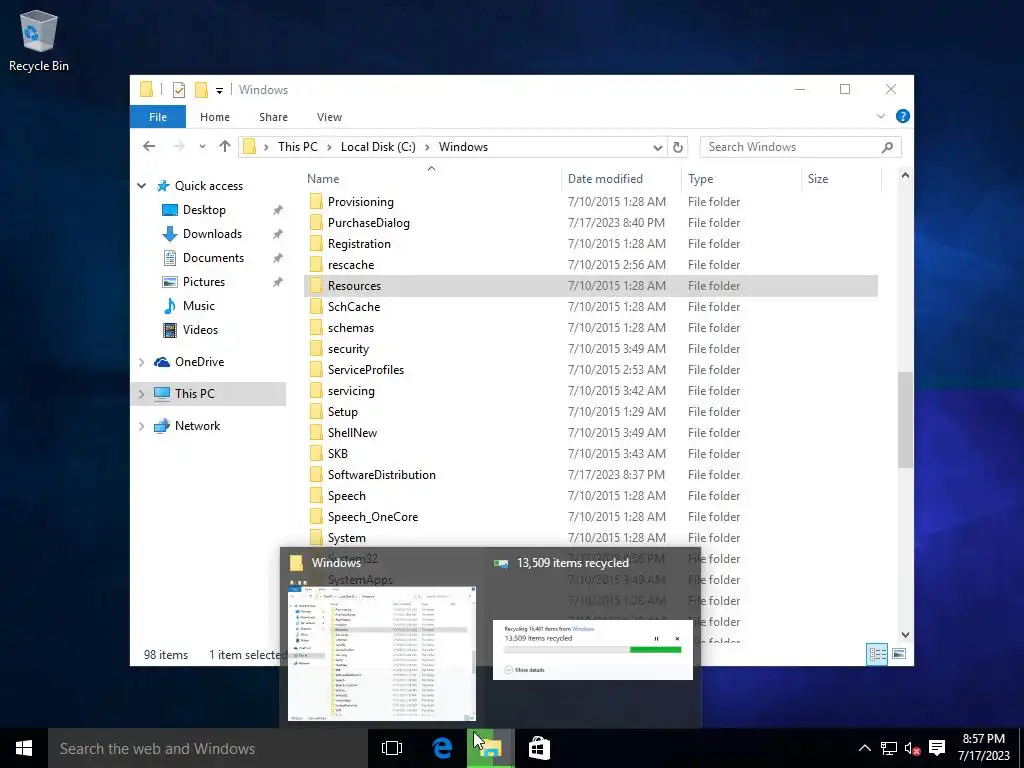Select the Registration folder icon
This screenshot has height=768, width=1024.
(316, 244)
